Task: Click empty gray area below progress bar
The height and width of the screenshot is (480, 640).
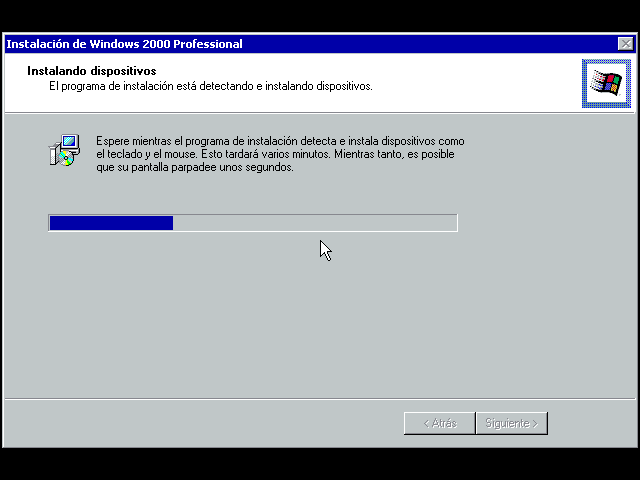Action: pyautogui.click(x=300, y=320)
